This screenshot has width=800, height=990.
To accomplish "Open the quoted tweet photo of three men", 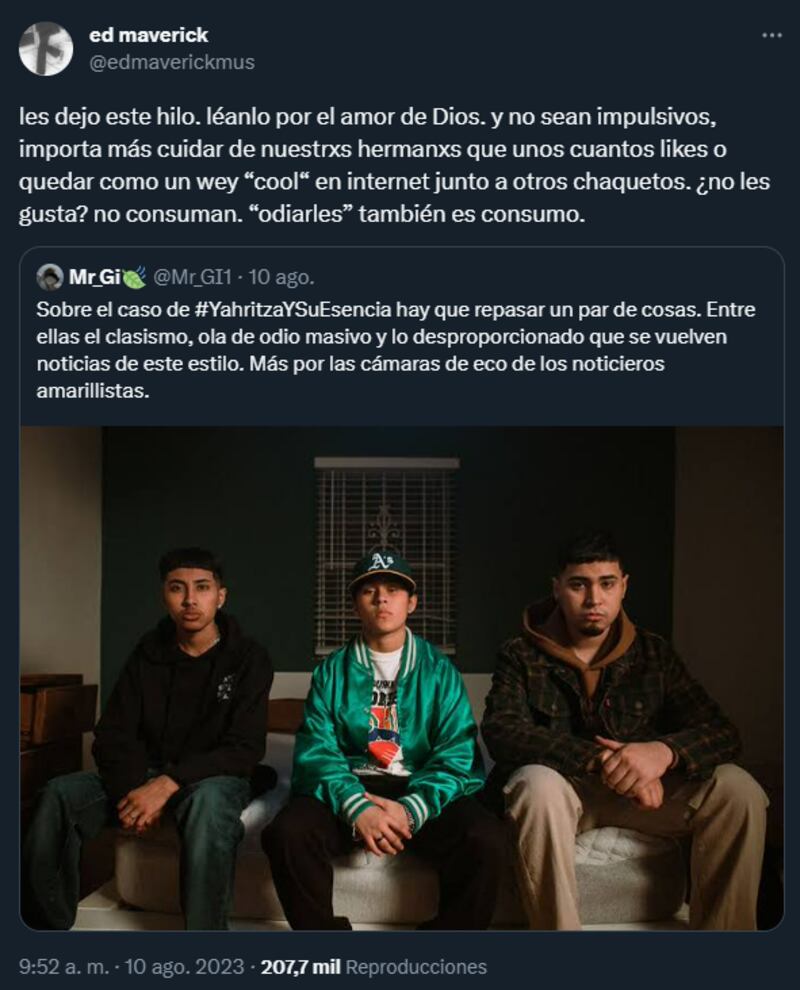I will [x=402, y=677].
